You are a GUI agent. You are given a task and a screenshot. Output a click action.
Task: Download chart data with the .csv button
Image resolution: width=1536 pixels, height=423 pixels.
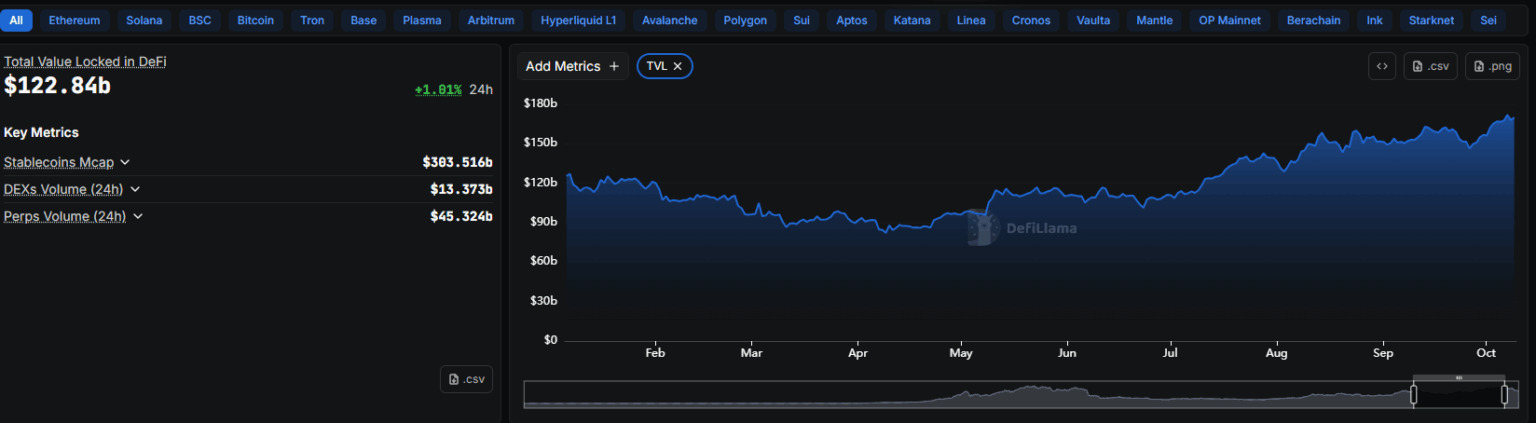[x=1430, y=66]
